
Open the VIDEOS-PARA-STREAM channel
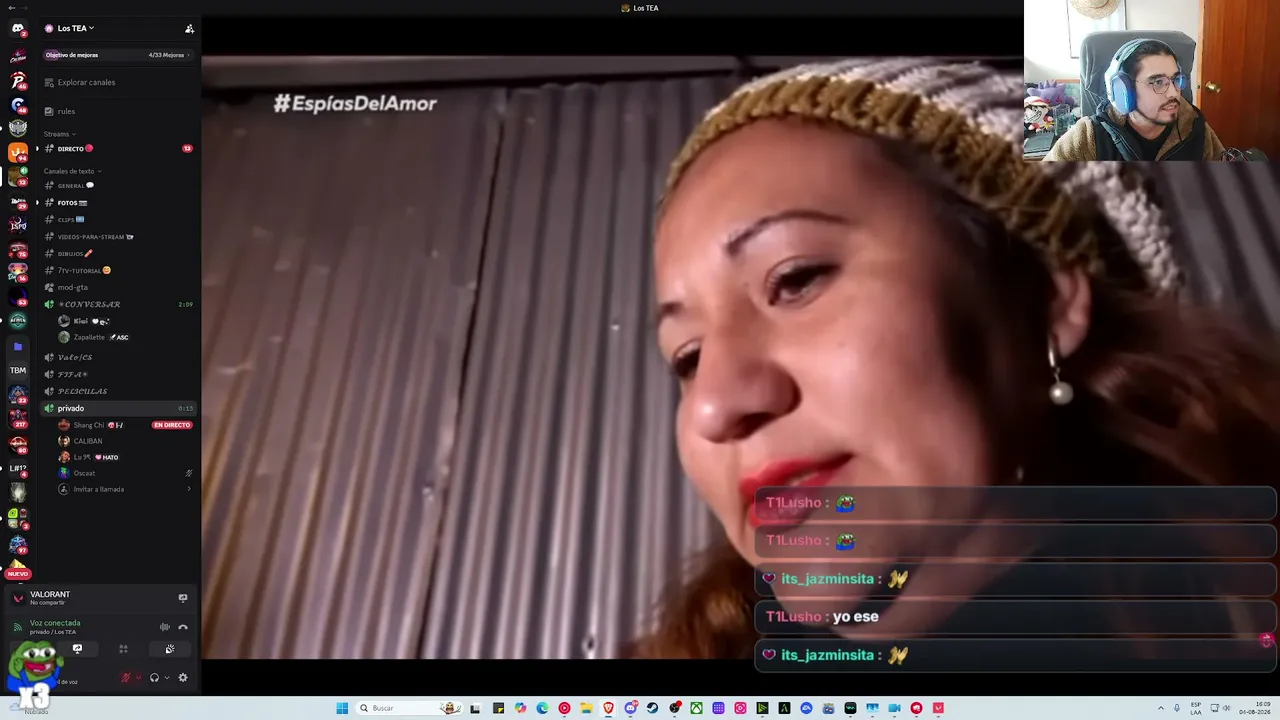tap(118, 237)
